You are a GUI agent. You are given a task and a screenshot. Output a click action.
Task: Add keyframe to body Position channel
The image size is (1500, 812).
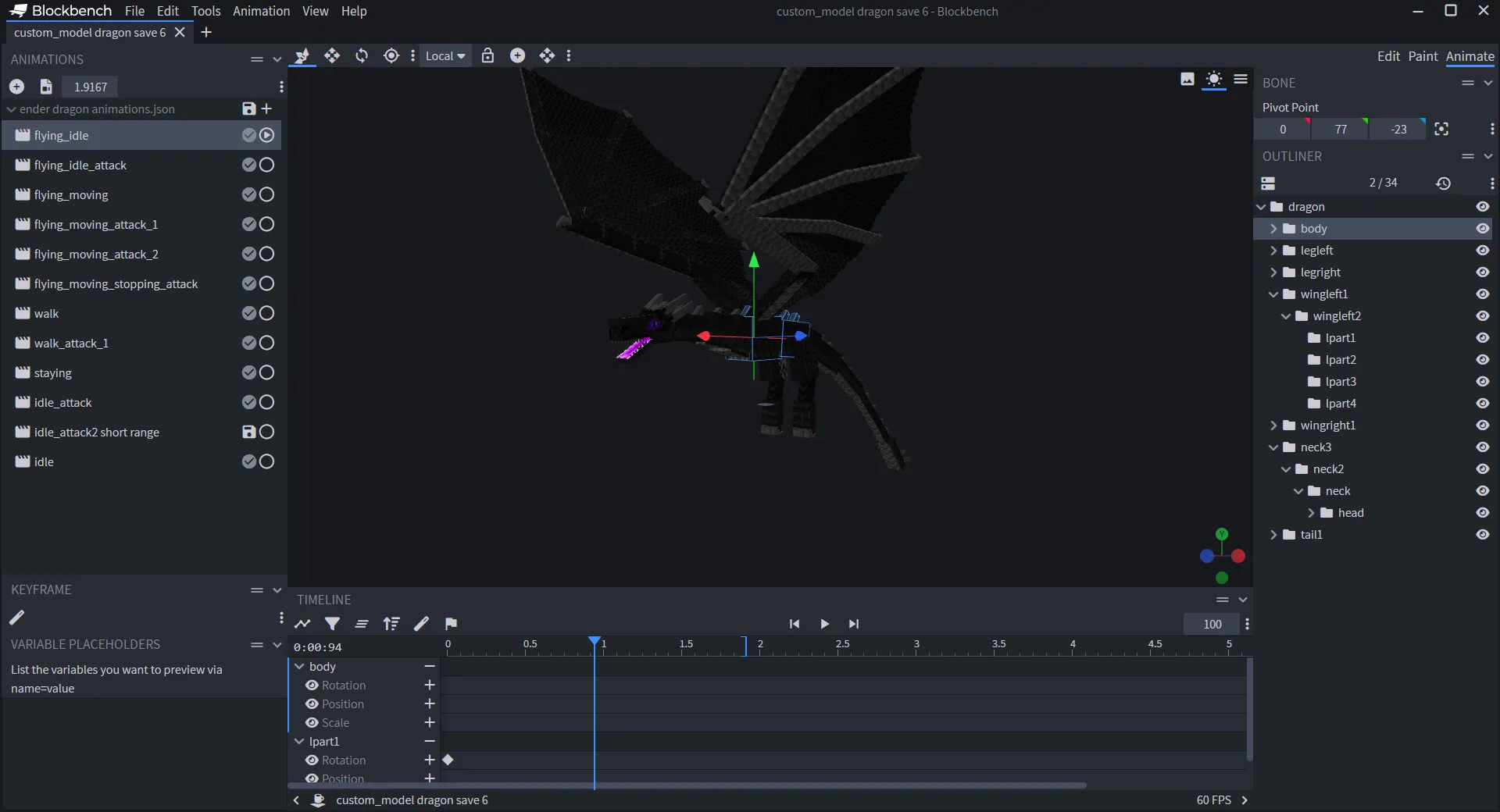pos(430,703)
